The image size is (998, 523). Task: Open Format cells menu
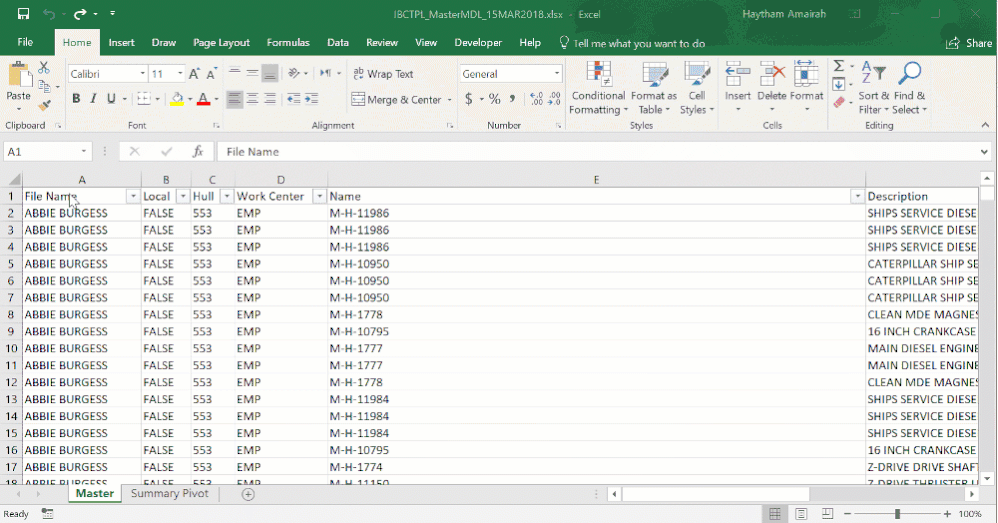pyautogui.click(x=806, y=88)
